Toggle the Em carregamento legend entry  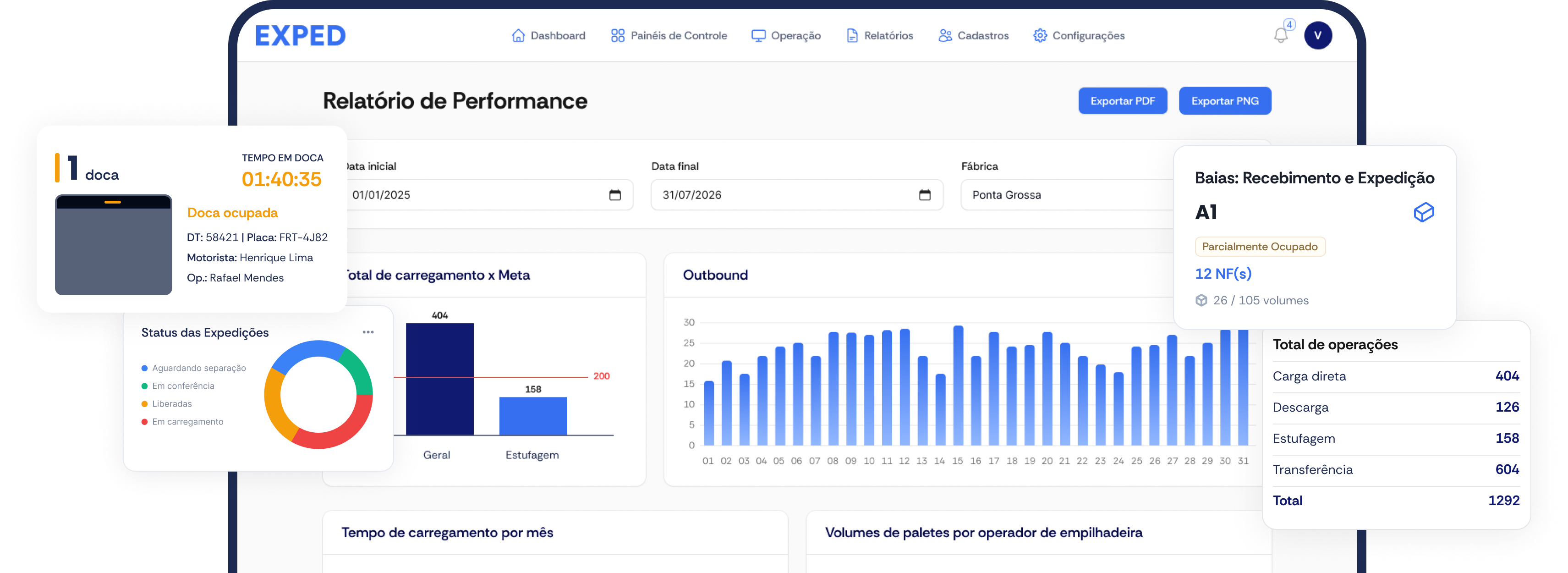coord(182,421)
